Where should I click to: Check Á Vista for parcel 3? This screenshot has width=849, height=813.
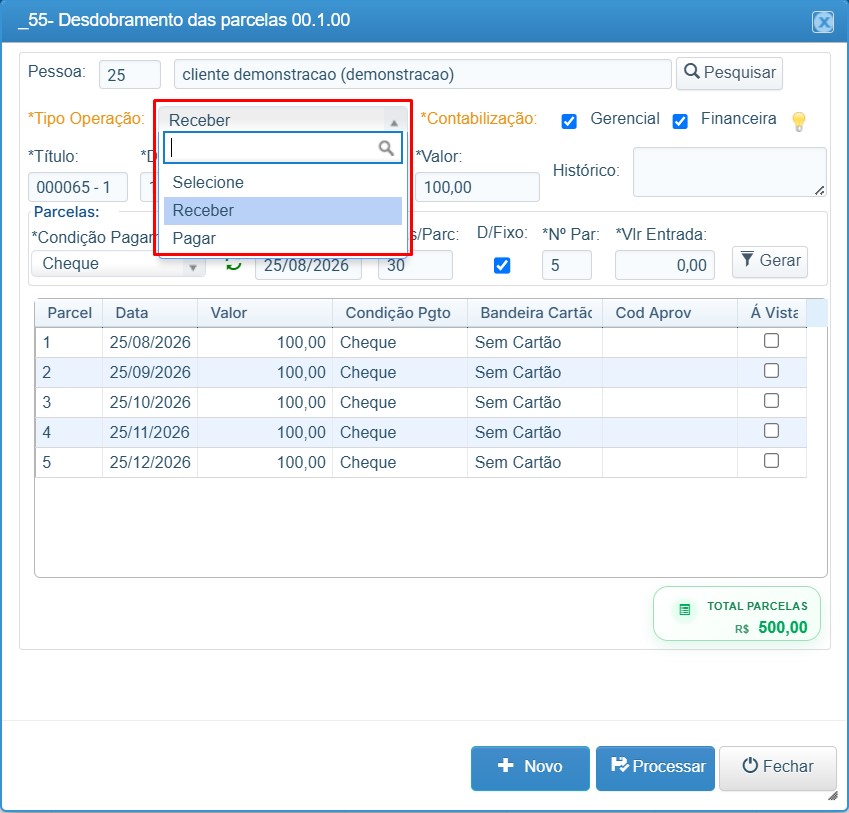(771, 401)
